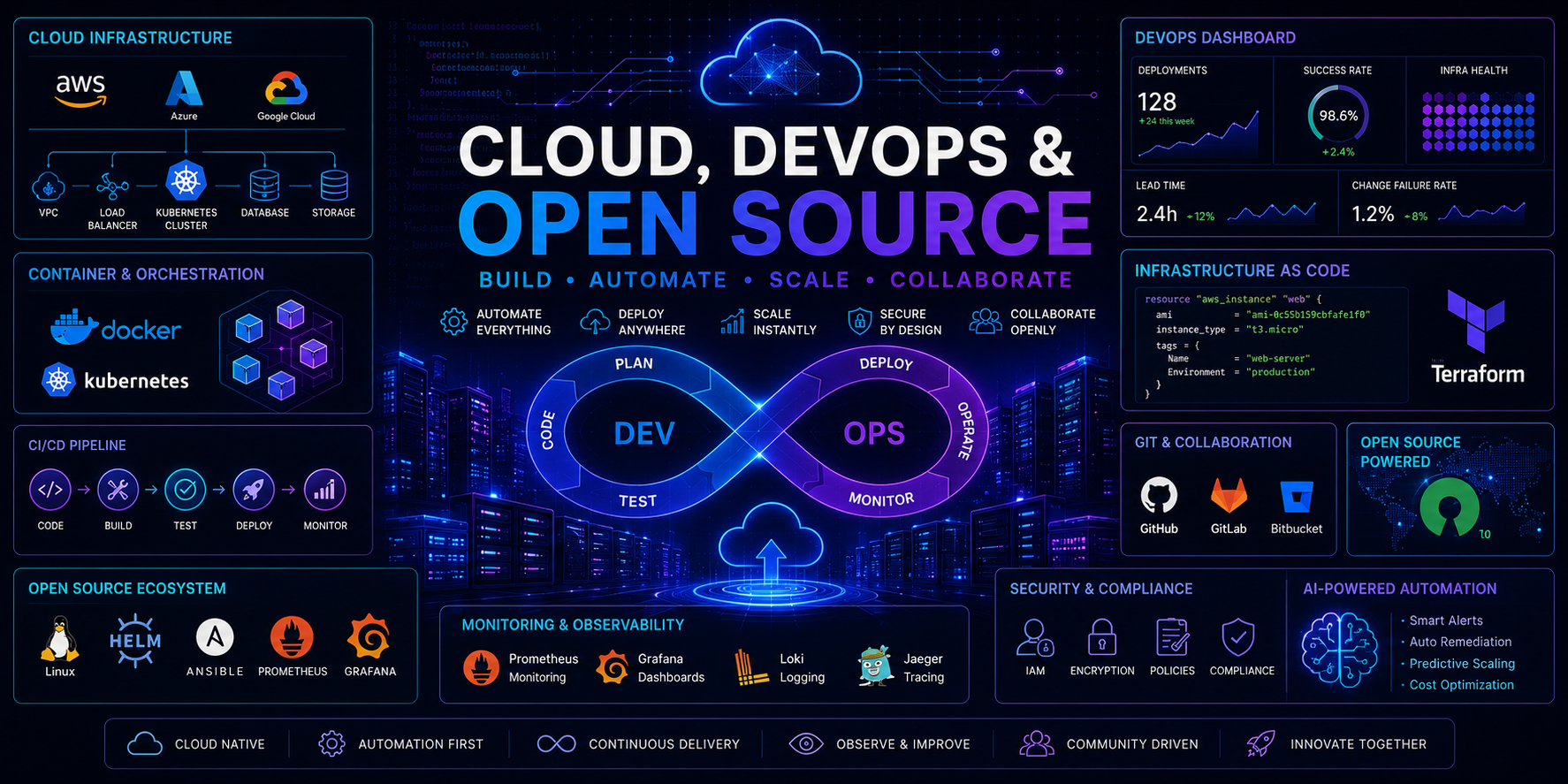The height and width of the screenshot is (784, 1568).
Task: Click the Linux penguin icon
Action: coord(59,638)
